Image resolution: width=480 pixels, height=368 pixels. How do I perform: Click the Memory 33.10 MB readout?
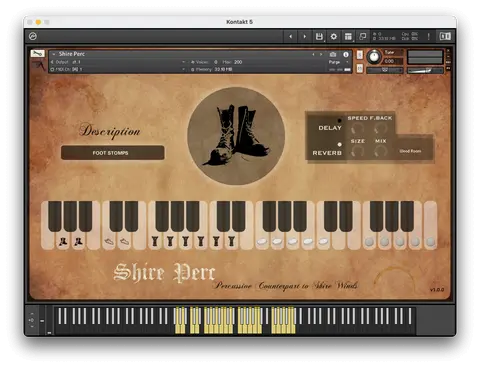[x=212, y=69]
